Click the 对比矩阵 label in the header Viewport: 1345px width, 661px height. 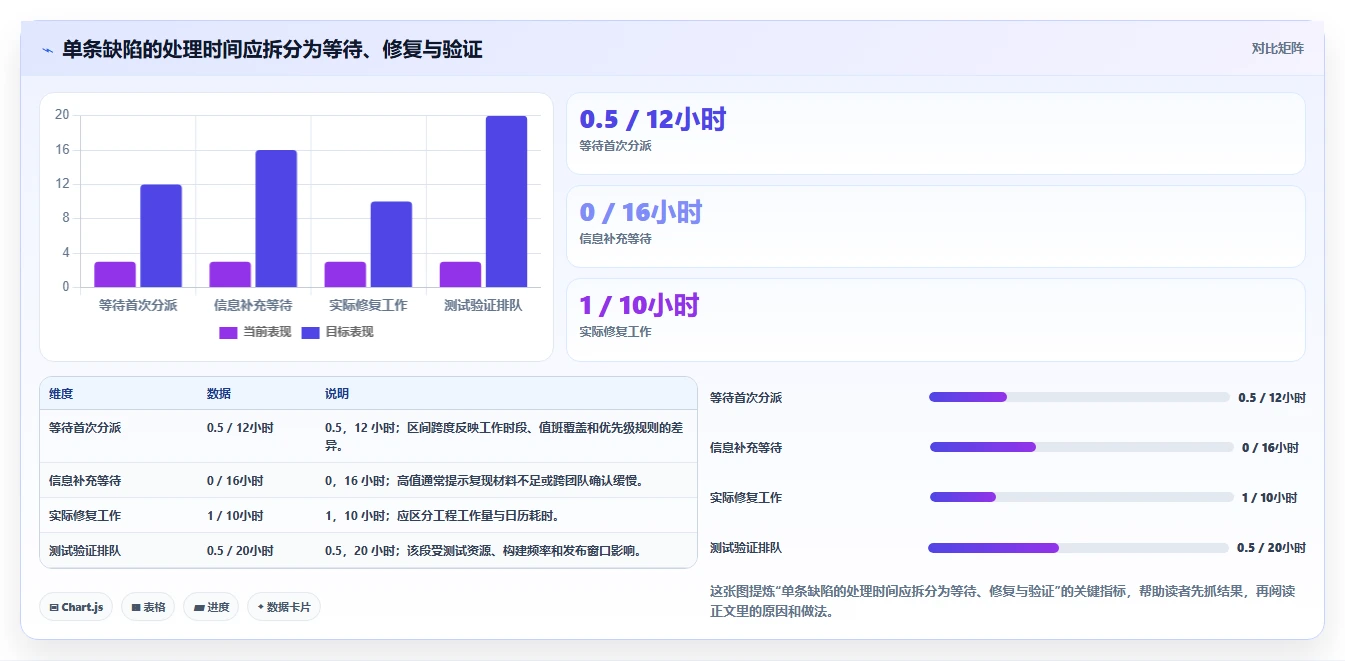(x=1277, y=48)
